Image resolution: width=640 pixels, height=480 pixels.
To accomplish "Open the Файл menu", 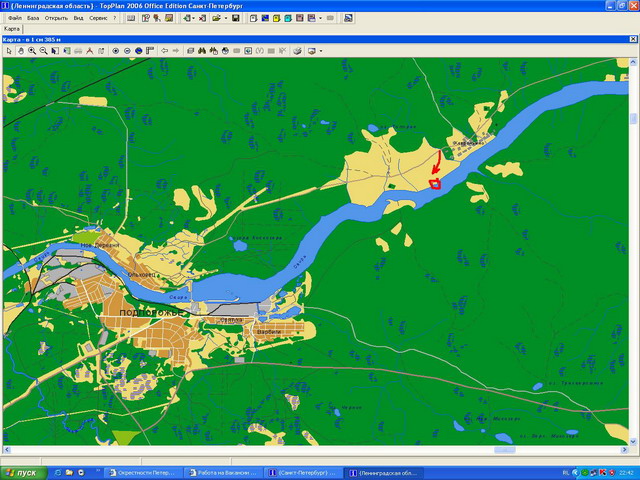I will pyautogui.click(x=14, y=18).
